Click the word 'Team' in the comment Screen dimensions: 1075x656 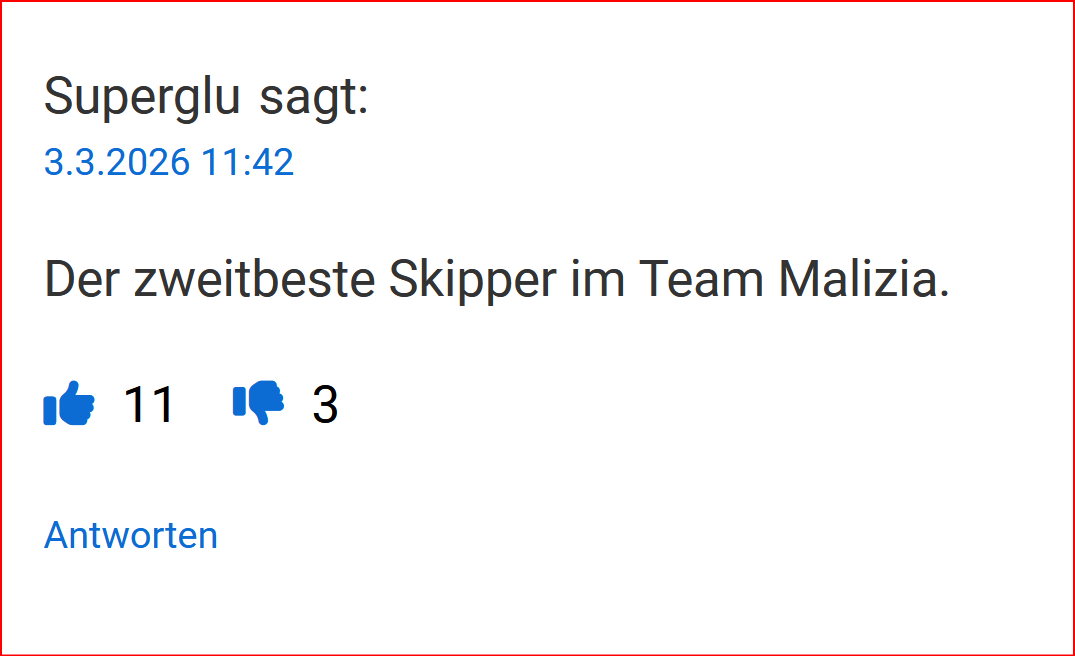(701, 279)
